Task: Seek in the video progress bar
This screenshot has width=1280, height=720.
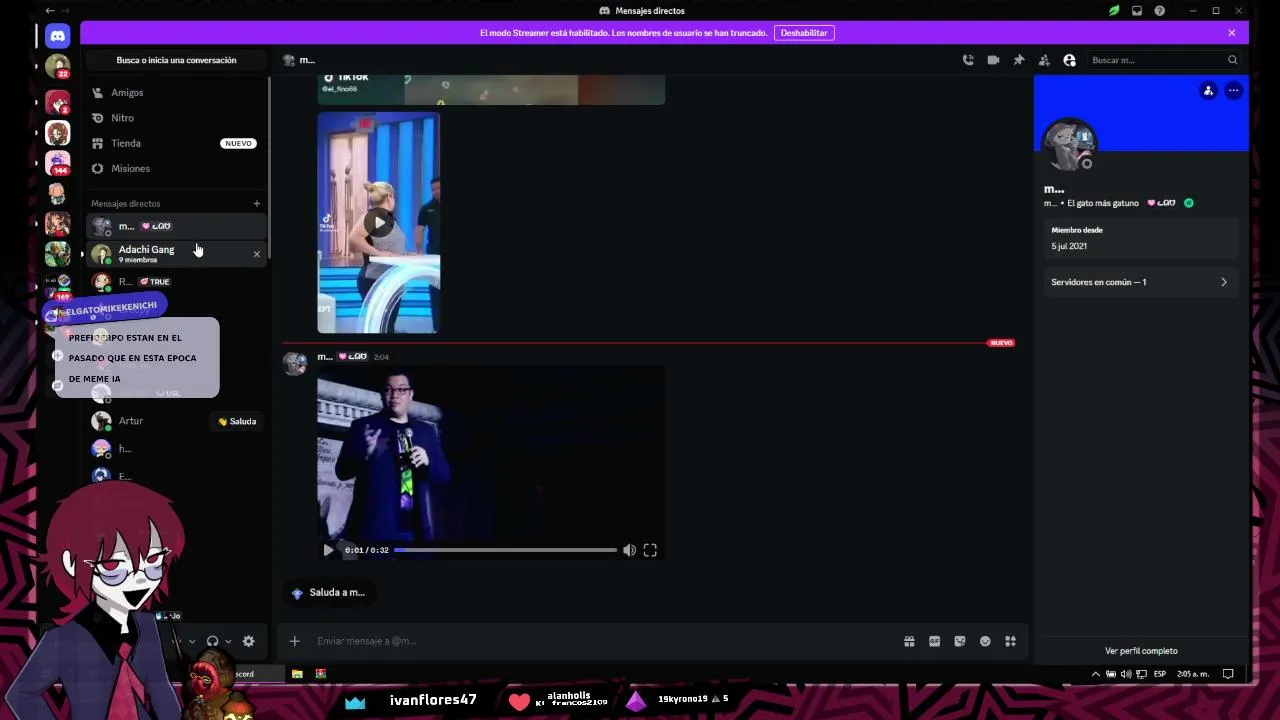Action: pyautogui.click(x=505, y=550)
